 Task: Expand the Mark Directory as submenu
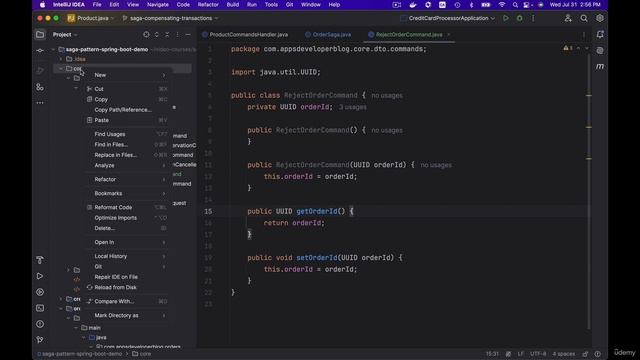127,316
